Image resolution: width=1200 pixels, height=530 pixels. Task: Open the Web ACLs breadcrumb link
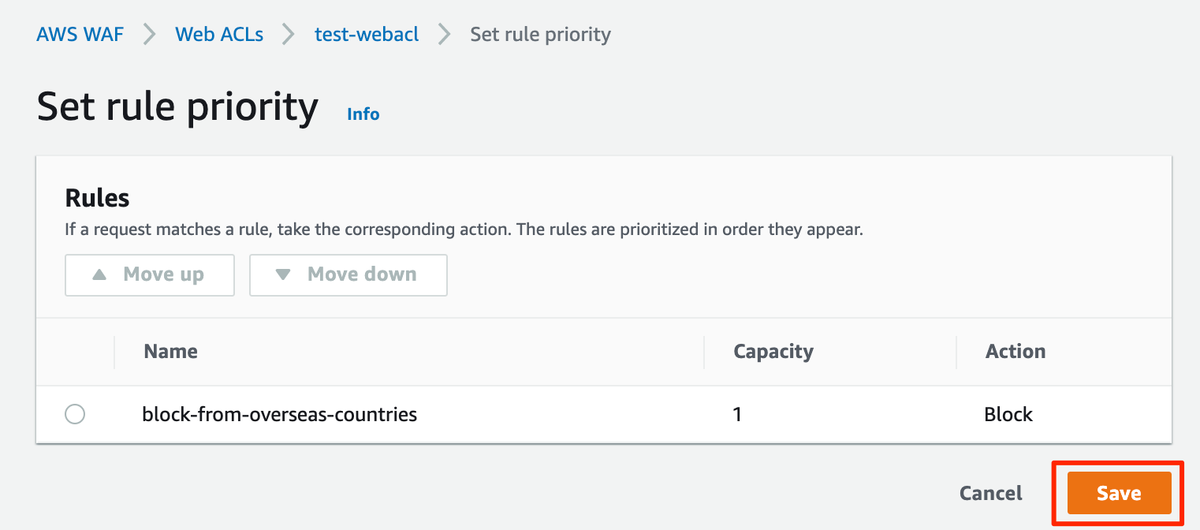click(x=219, y=34)
